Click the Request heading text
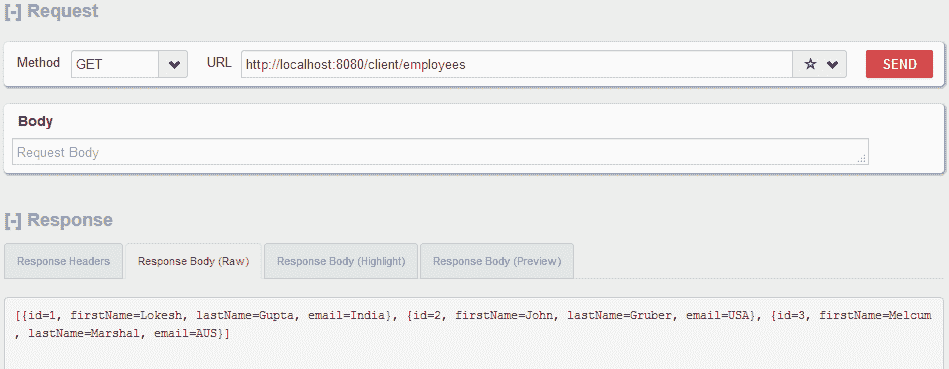Screen dimensions: 949x369 63,11
